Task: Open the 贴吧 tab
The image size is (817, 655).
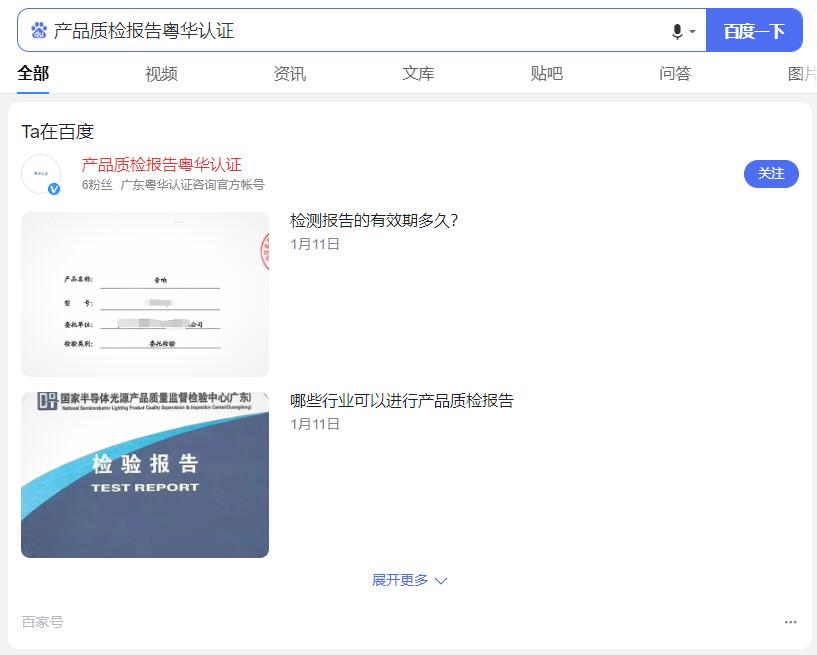Action: tap(547, 73)
